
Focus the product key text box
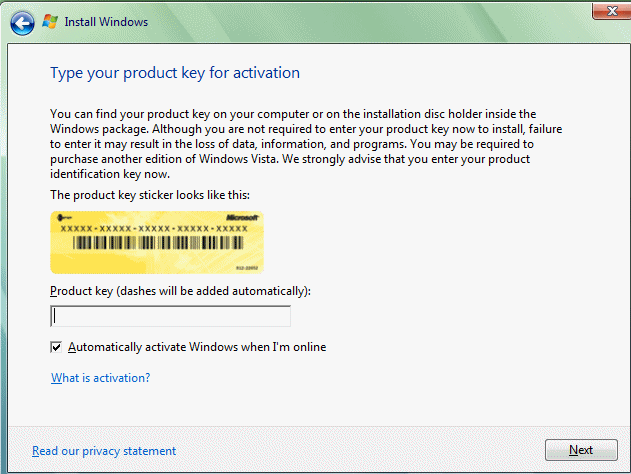170,316
